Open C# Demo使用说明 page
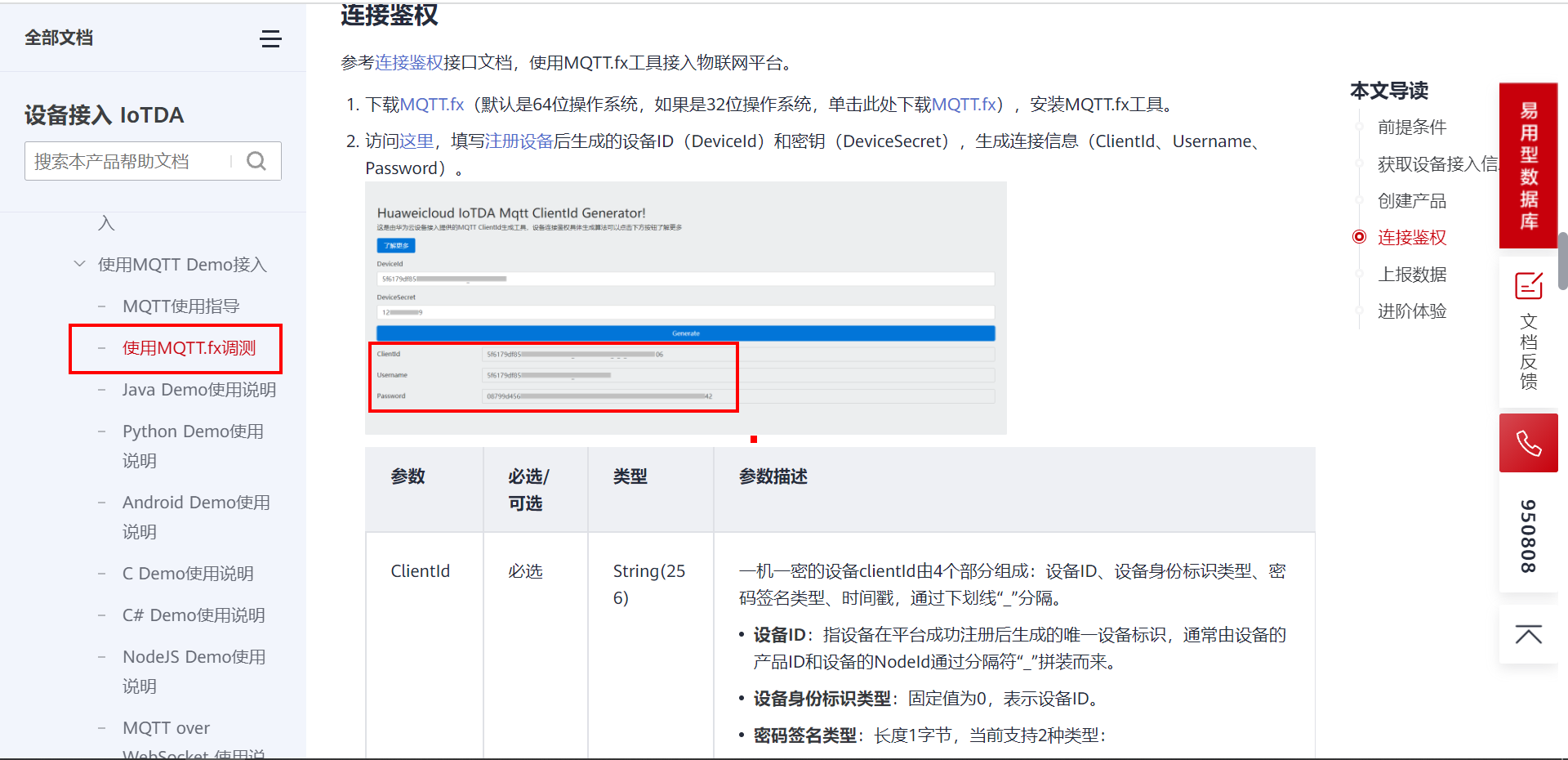 [x=194, y=615]
